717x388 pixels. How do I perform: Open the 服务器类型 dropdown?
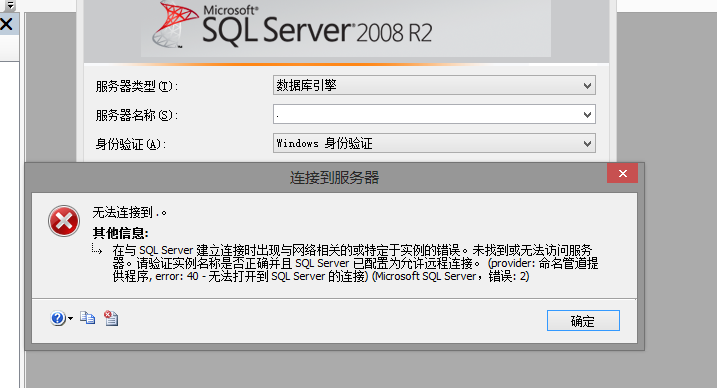coord(434,85)
